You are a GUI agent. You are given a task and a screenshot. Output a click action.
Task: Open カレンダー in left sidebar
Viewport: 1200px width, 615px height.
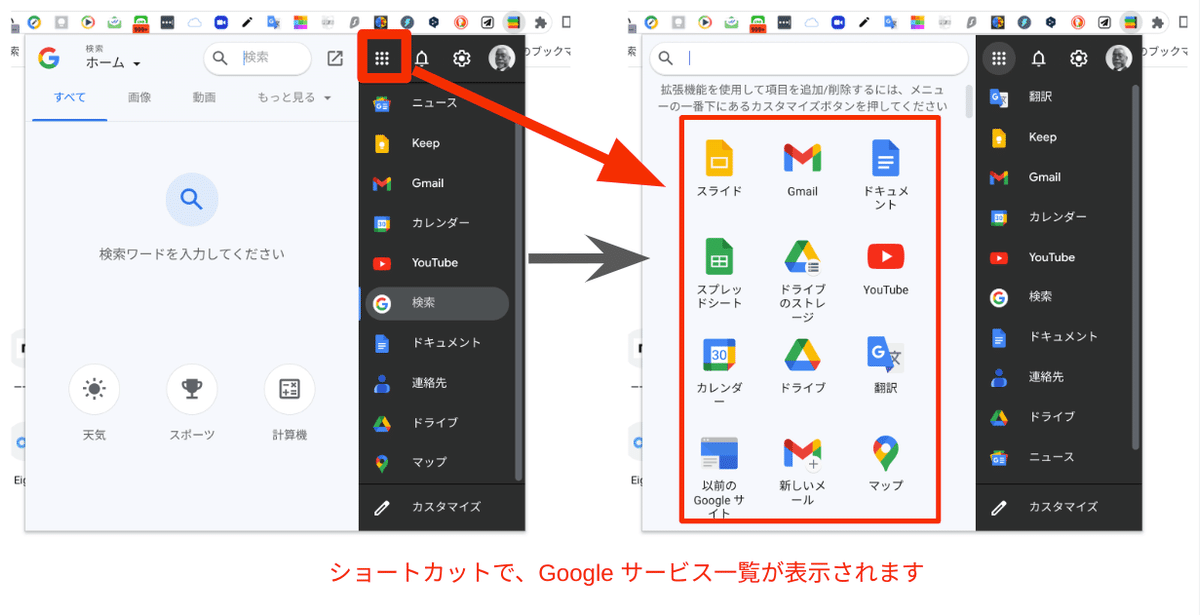click(436, 223)
